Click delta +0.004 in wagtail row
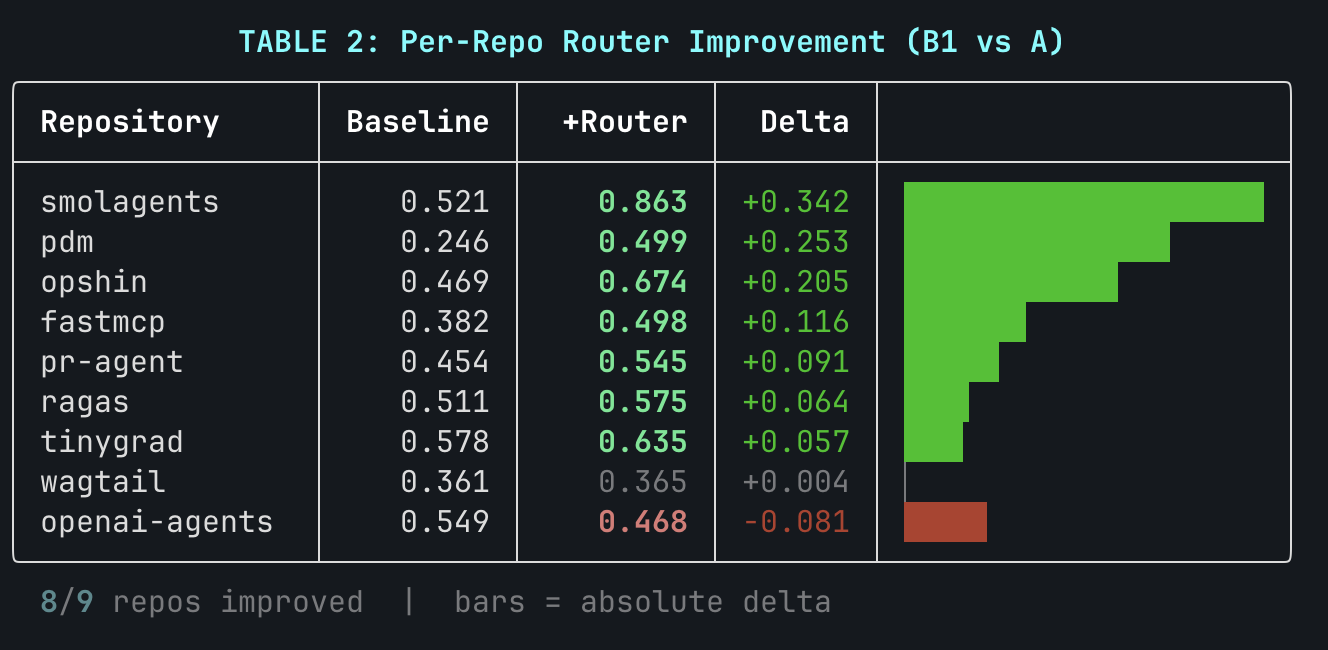 pos(796,482)
